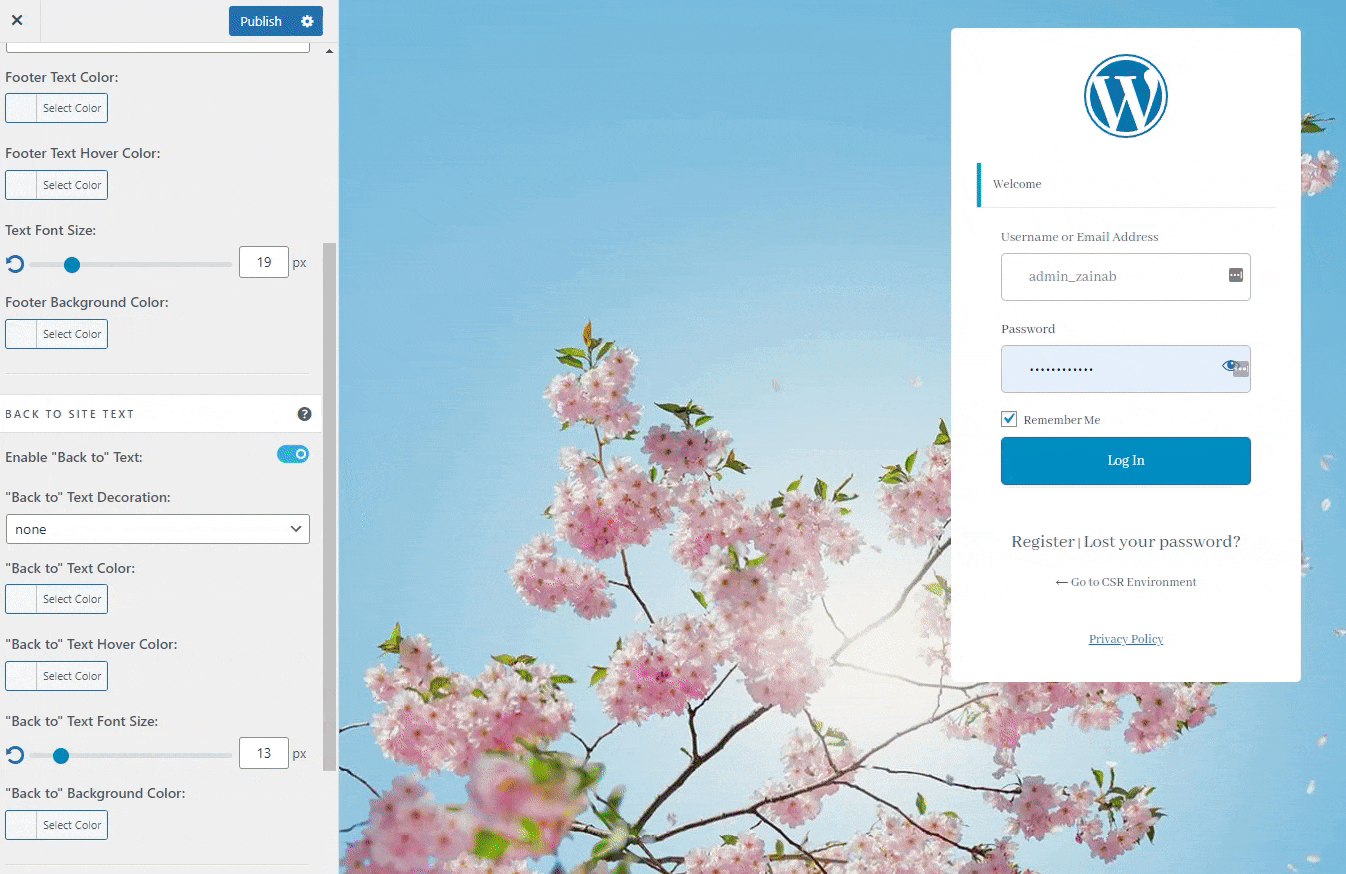The height and width of the screenshot is (874, 1346).
Task: Select color for "Back to" Text Color
Action: [56, 599]
